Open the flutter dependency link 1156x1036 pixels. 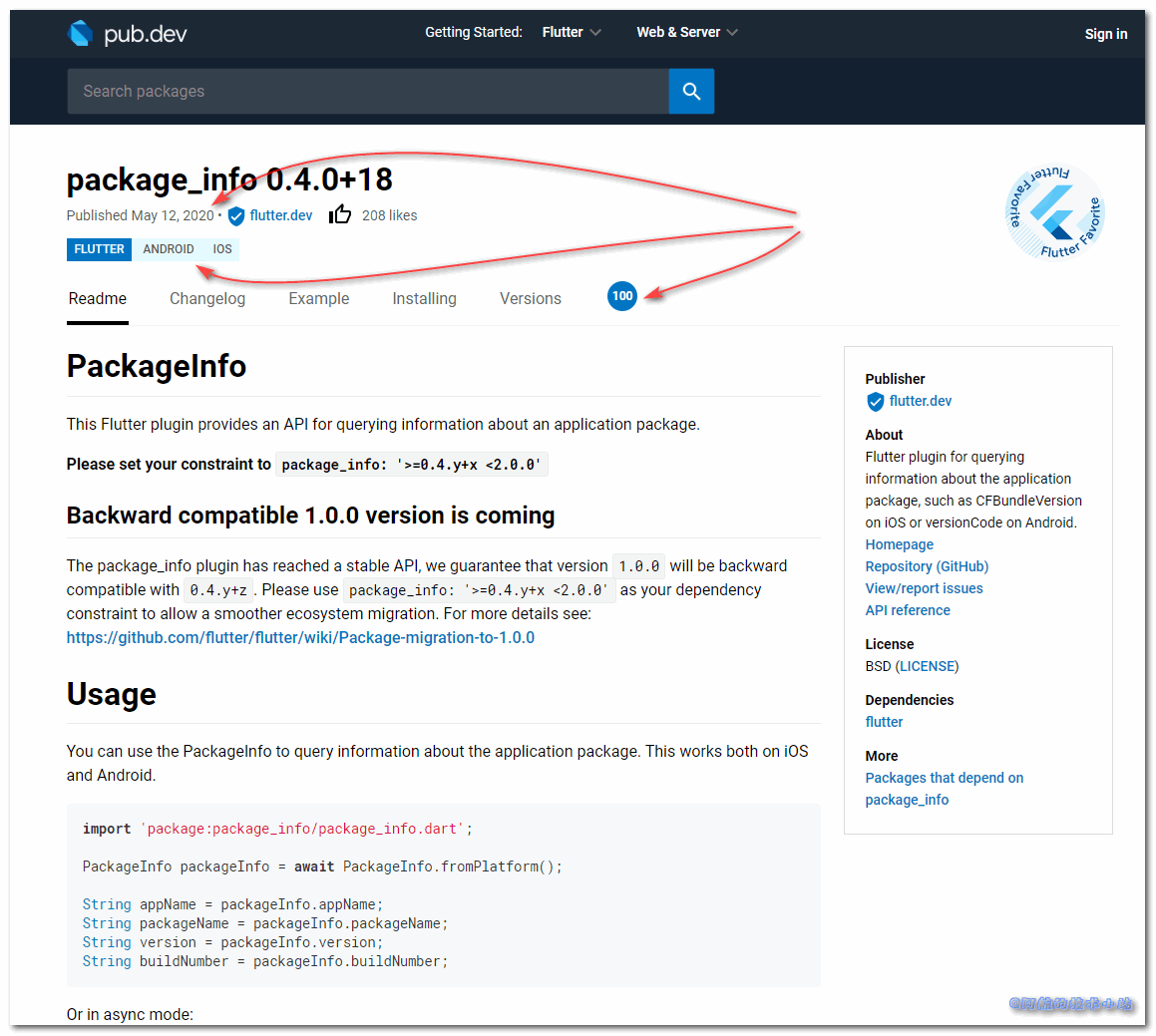[x=884, y=722]
